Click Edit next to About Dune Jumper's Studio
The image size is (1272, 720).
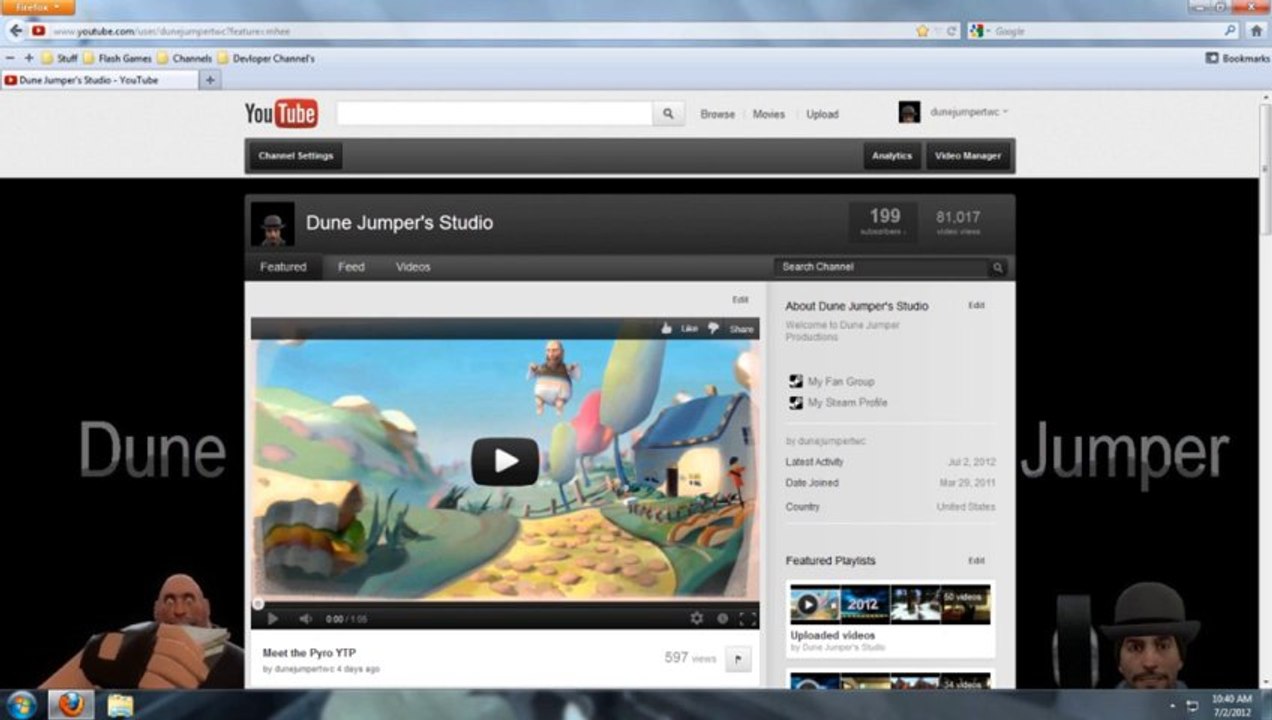coord(976,306)
